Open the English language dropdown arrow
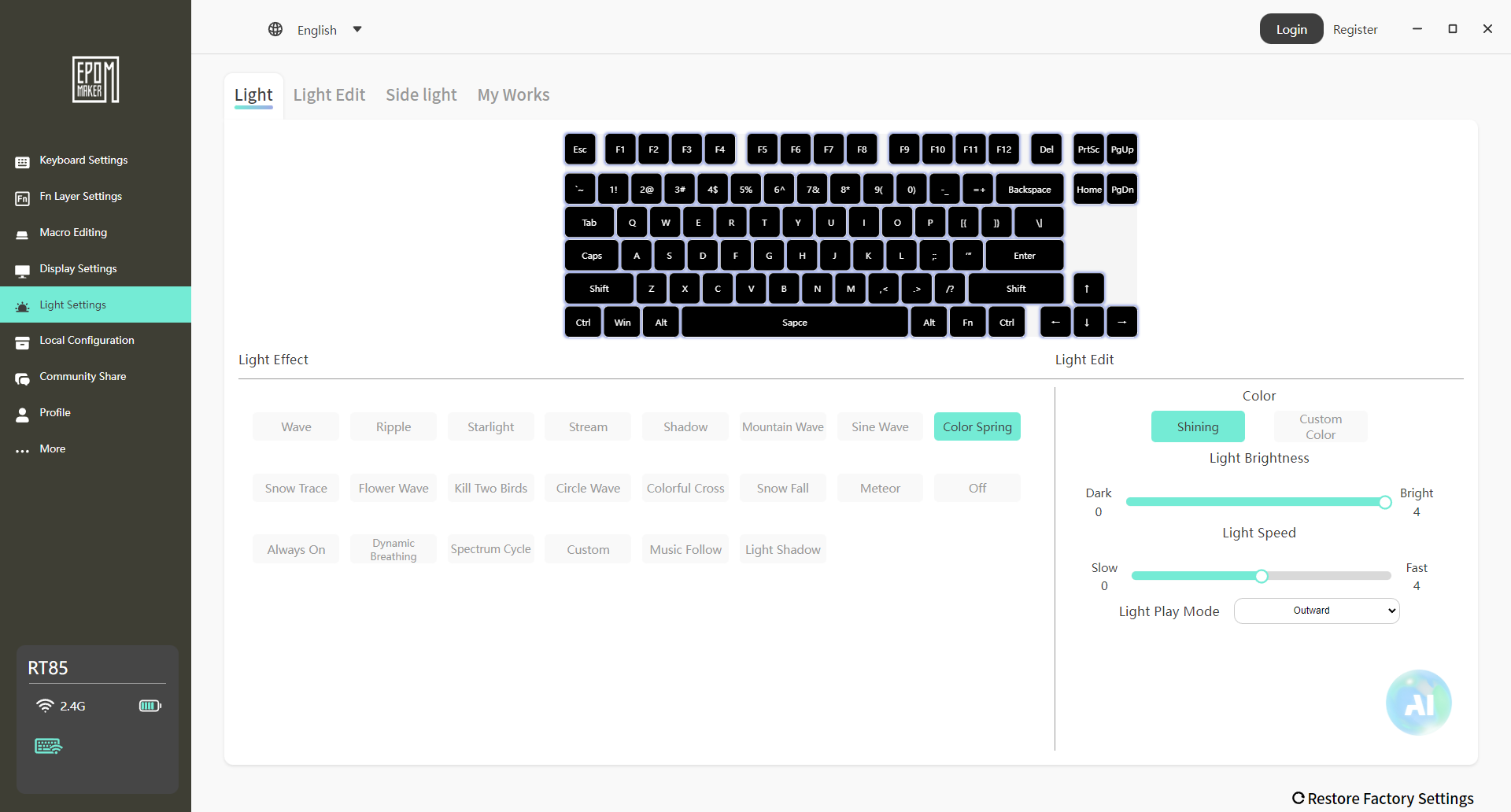1511x812 pixels. 357,29
